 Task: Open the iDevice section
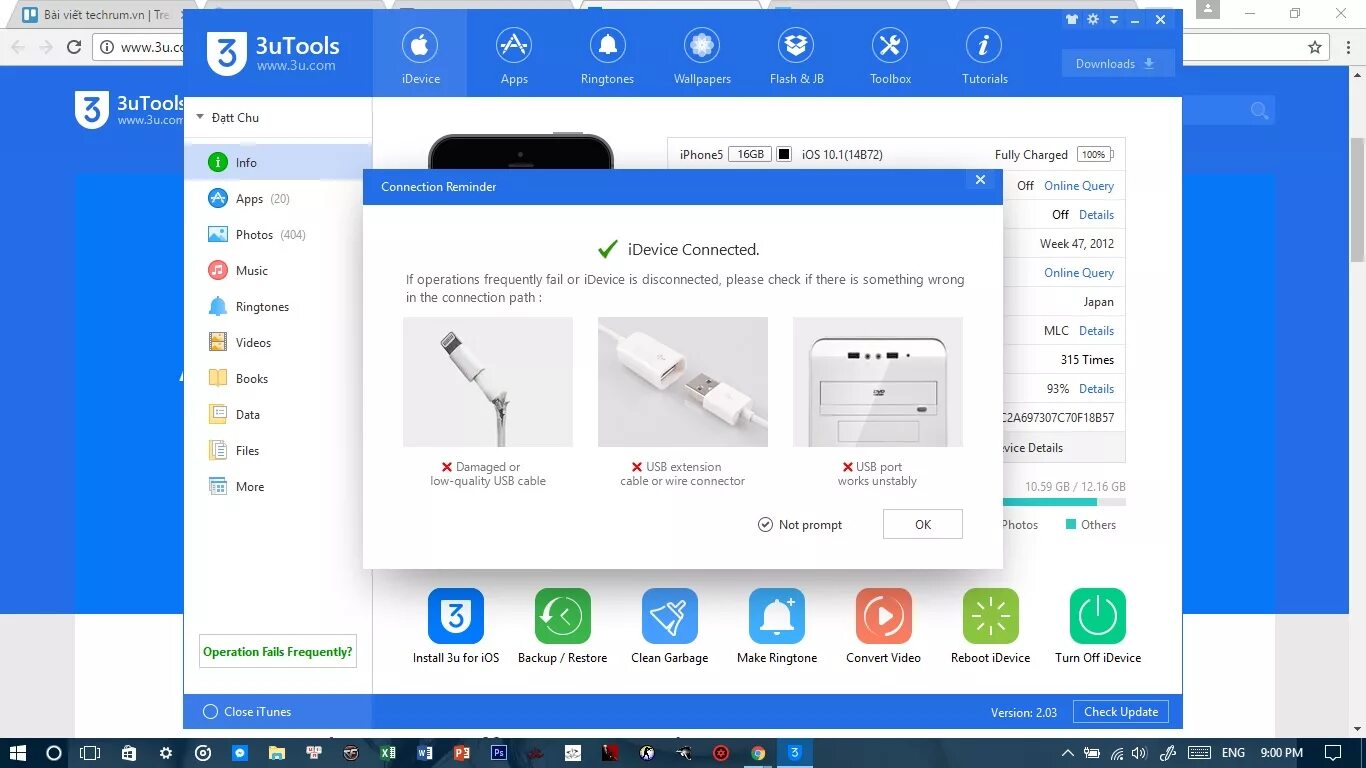(420, 55)
